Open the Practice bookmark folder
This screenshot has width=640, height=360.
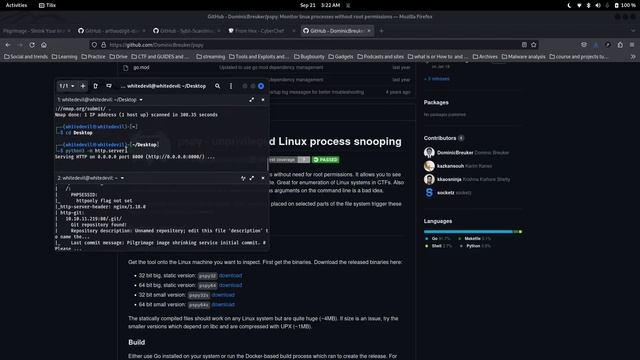click(x=93, y=57)
